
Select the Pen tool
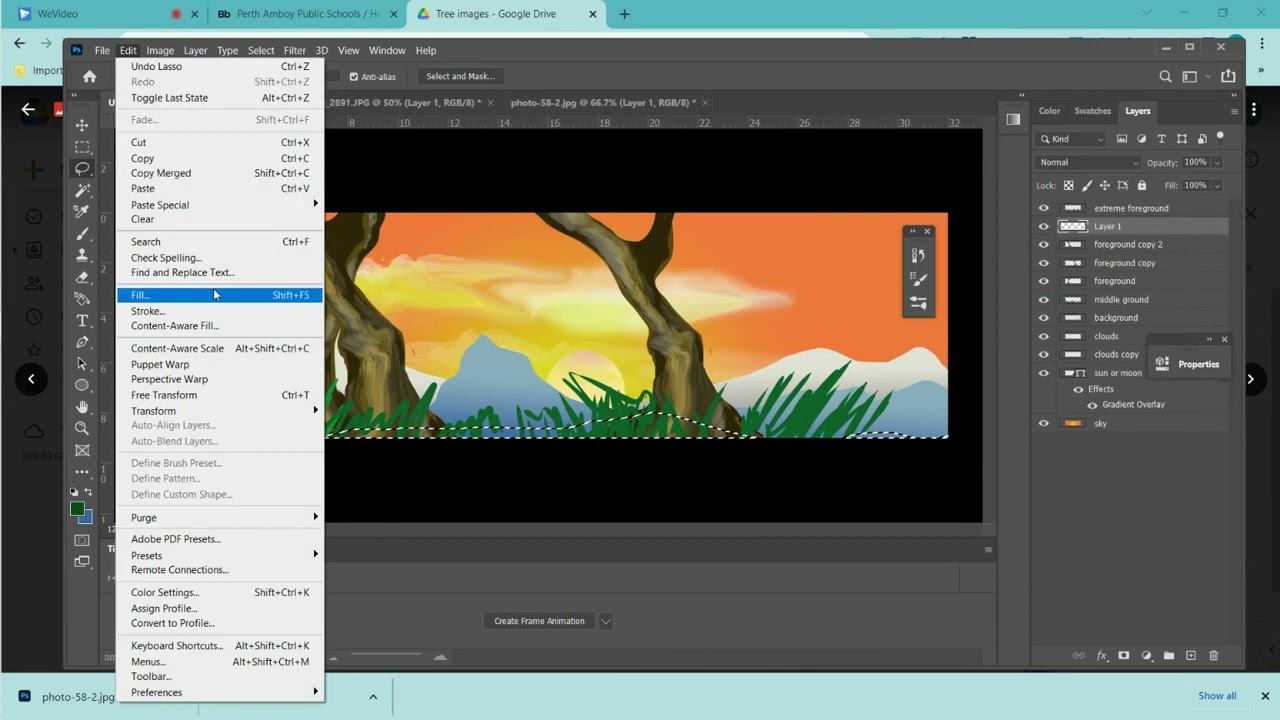[82, 342]
